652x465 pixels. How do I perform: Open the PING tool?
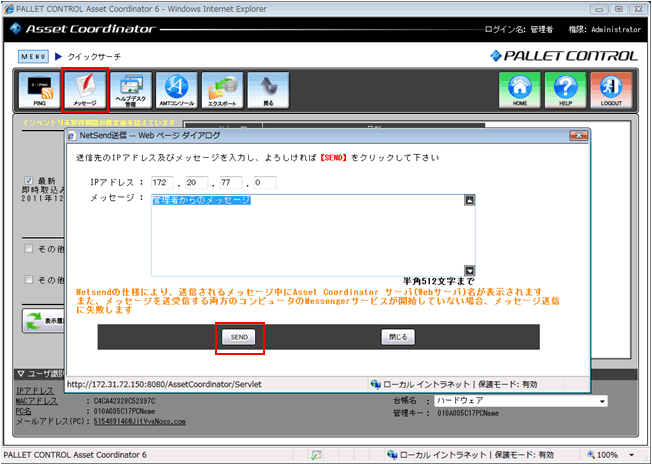click(40, 90)
